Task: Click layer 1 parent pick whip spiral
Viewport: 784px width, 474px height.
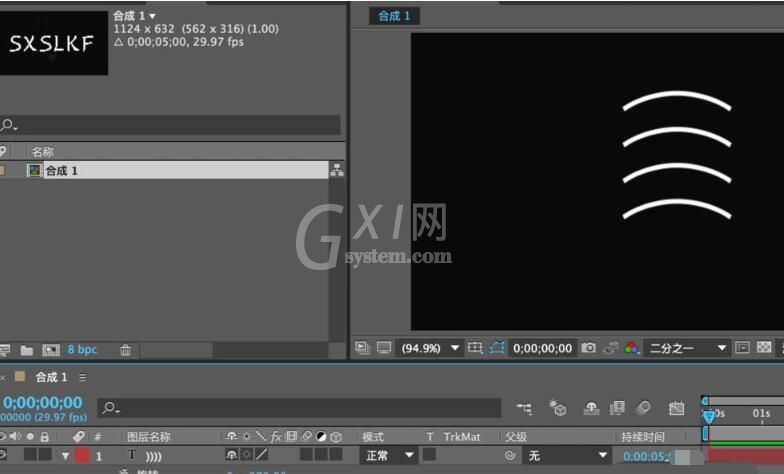Action: click(x=510, y=455)
